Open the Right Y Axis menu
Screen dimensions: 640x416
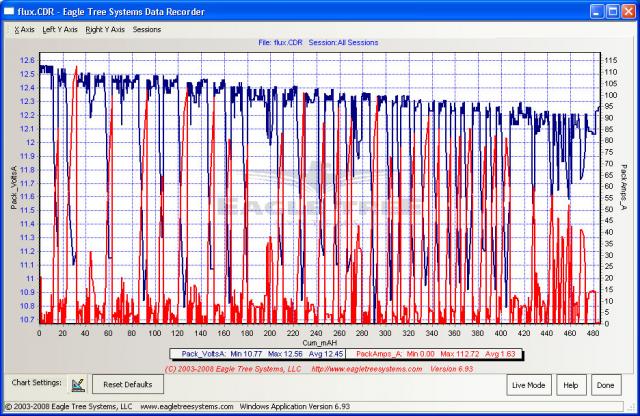click(x=105, y=30)
